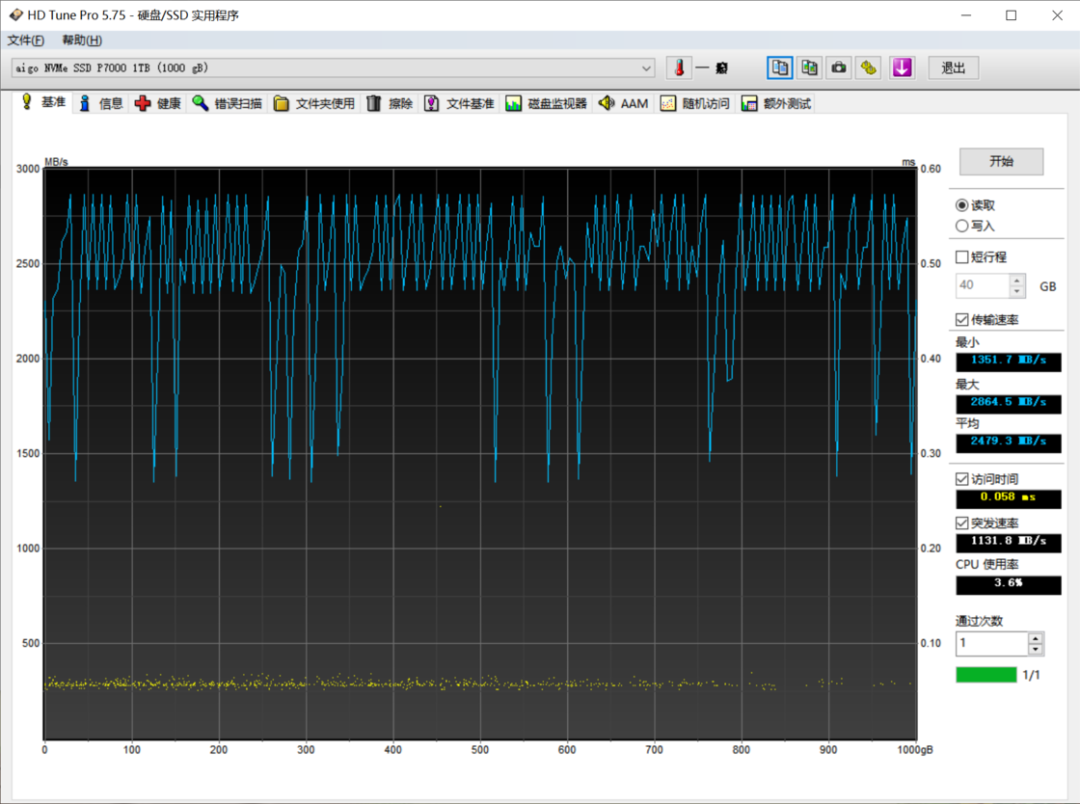Open the 额外测试 tab

pyautogui.click(x=776, y=103)
